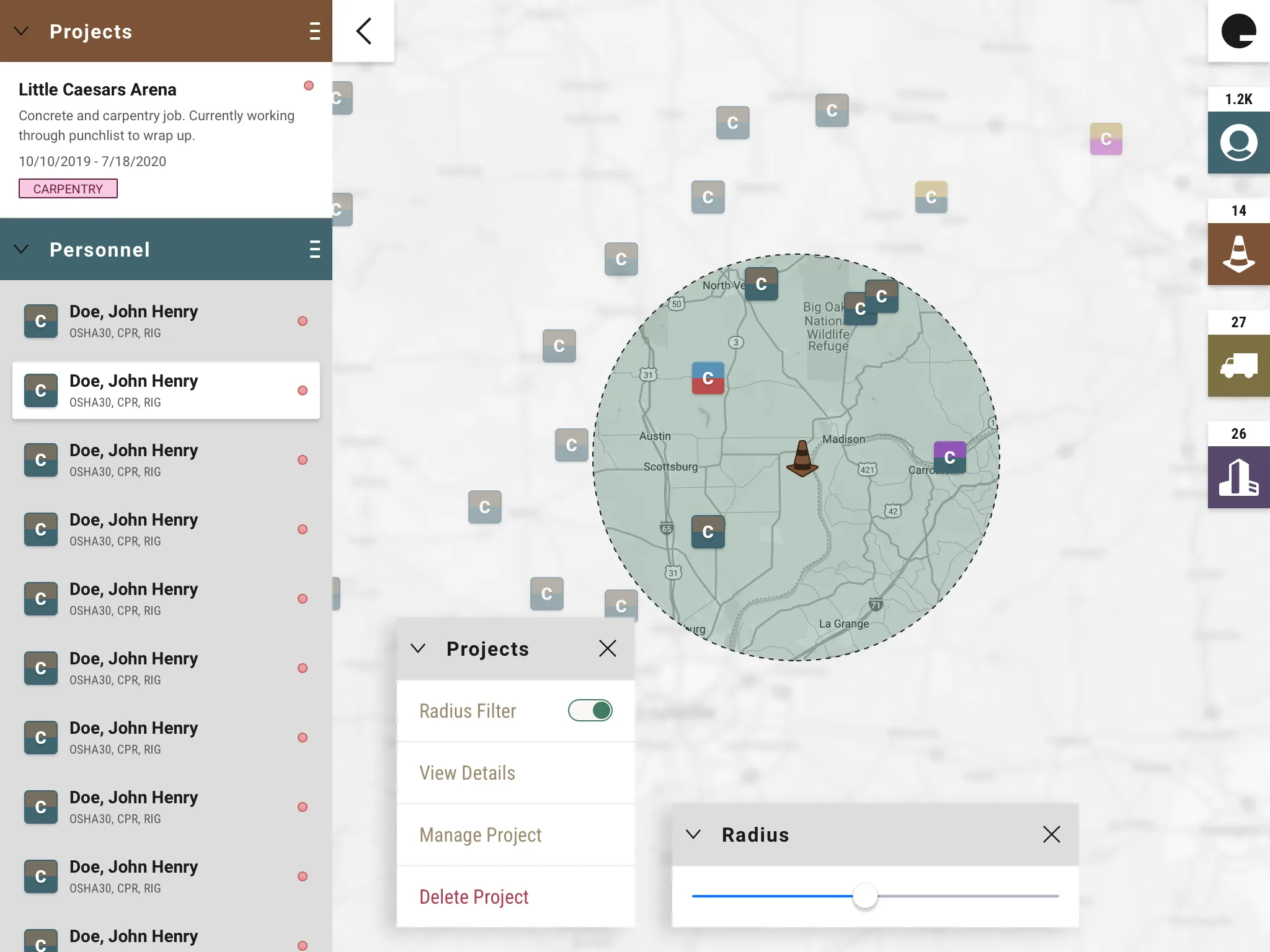Click the 1.2K personnel count label
1270x952 pixels.
click(x=1238, y=99)
